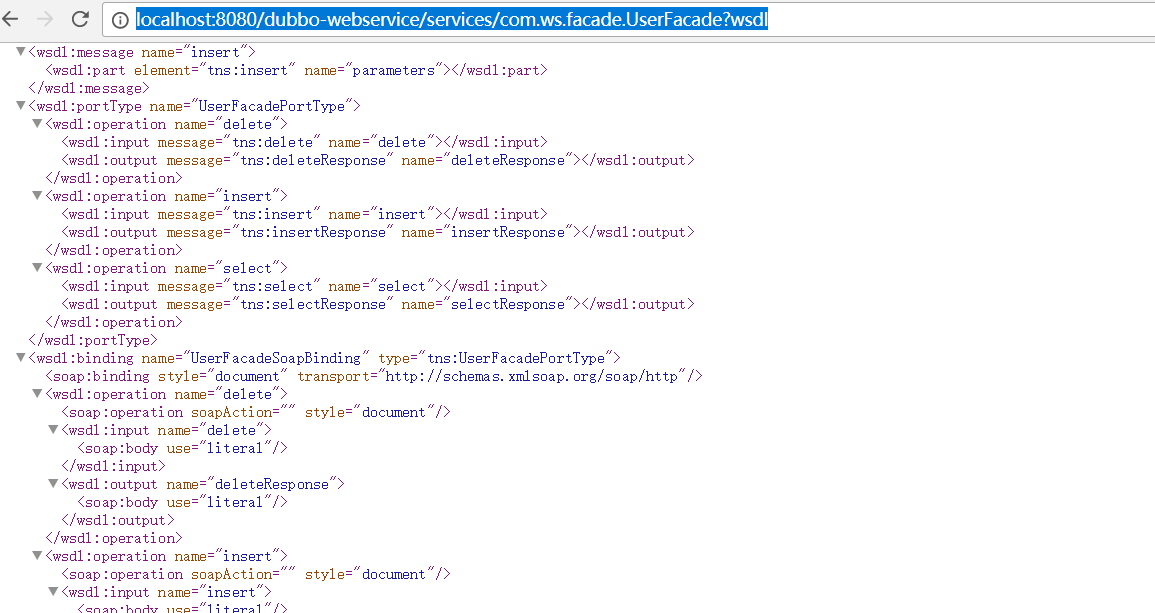View site information icon in address bar

tap(119, 20)
